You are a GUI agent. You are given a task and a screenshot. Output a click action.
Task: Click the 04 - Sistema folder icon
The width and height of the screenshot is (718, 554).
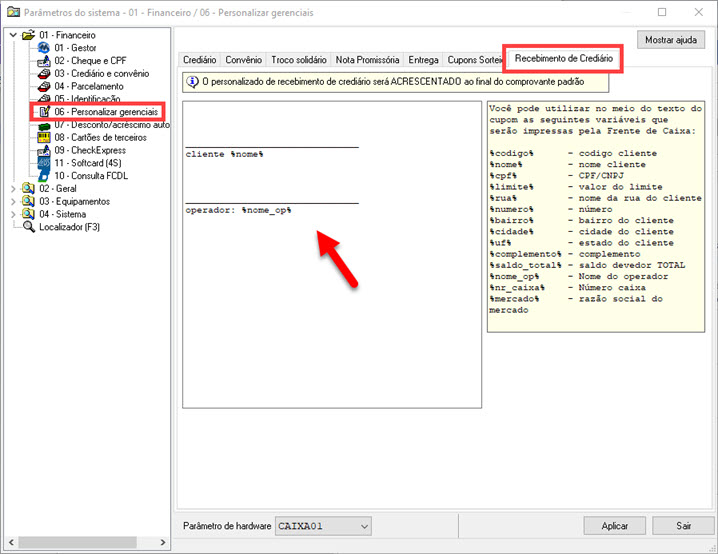pos(28,214)
